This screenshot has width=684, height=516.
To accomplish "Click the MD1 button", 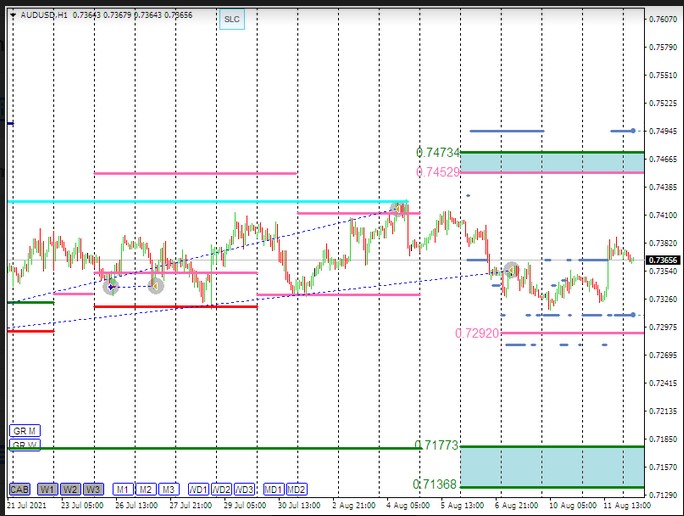I will (272, 489).
